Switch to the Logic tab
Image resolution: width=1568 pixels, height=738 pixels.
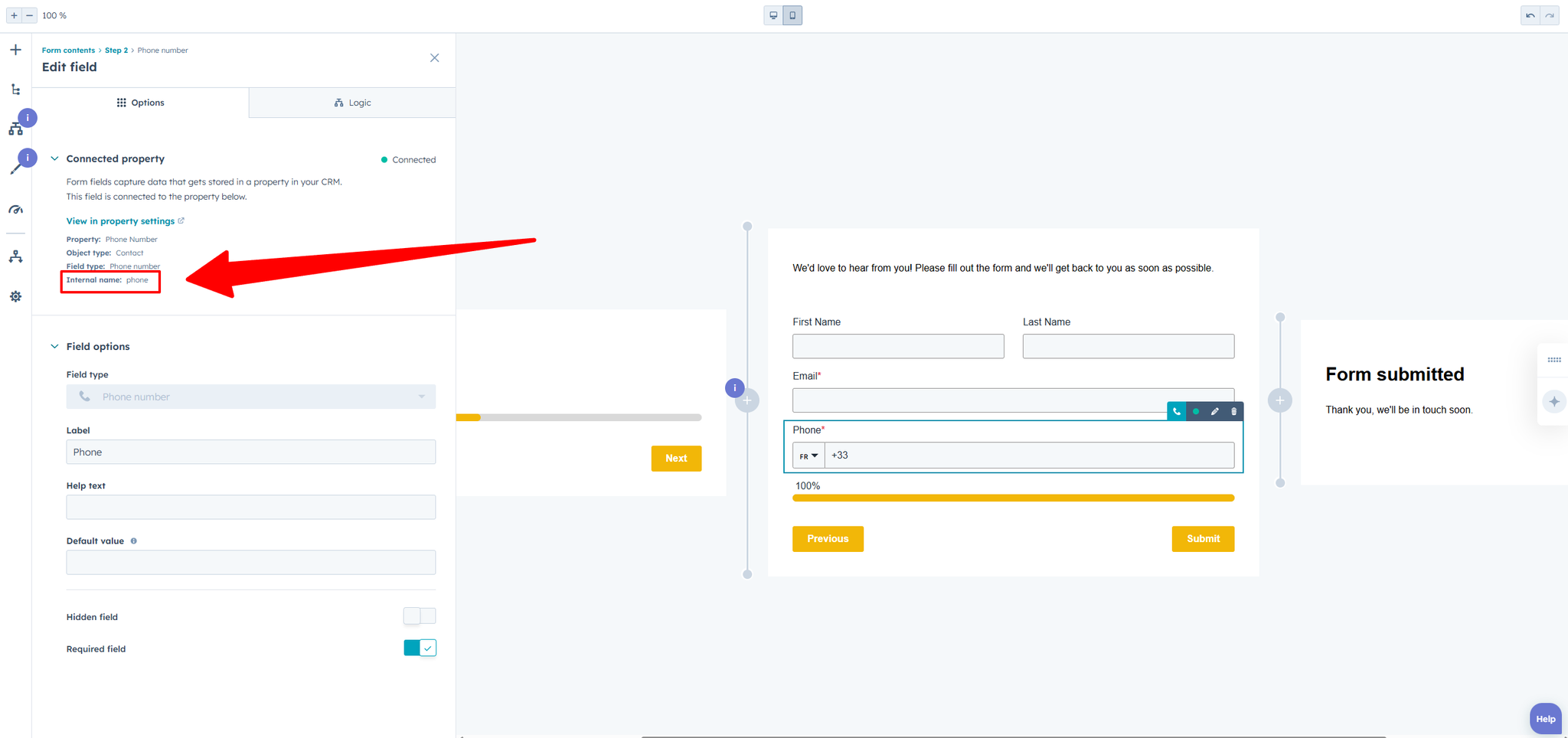pyautogui.click(x=352, y=103)
